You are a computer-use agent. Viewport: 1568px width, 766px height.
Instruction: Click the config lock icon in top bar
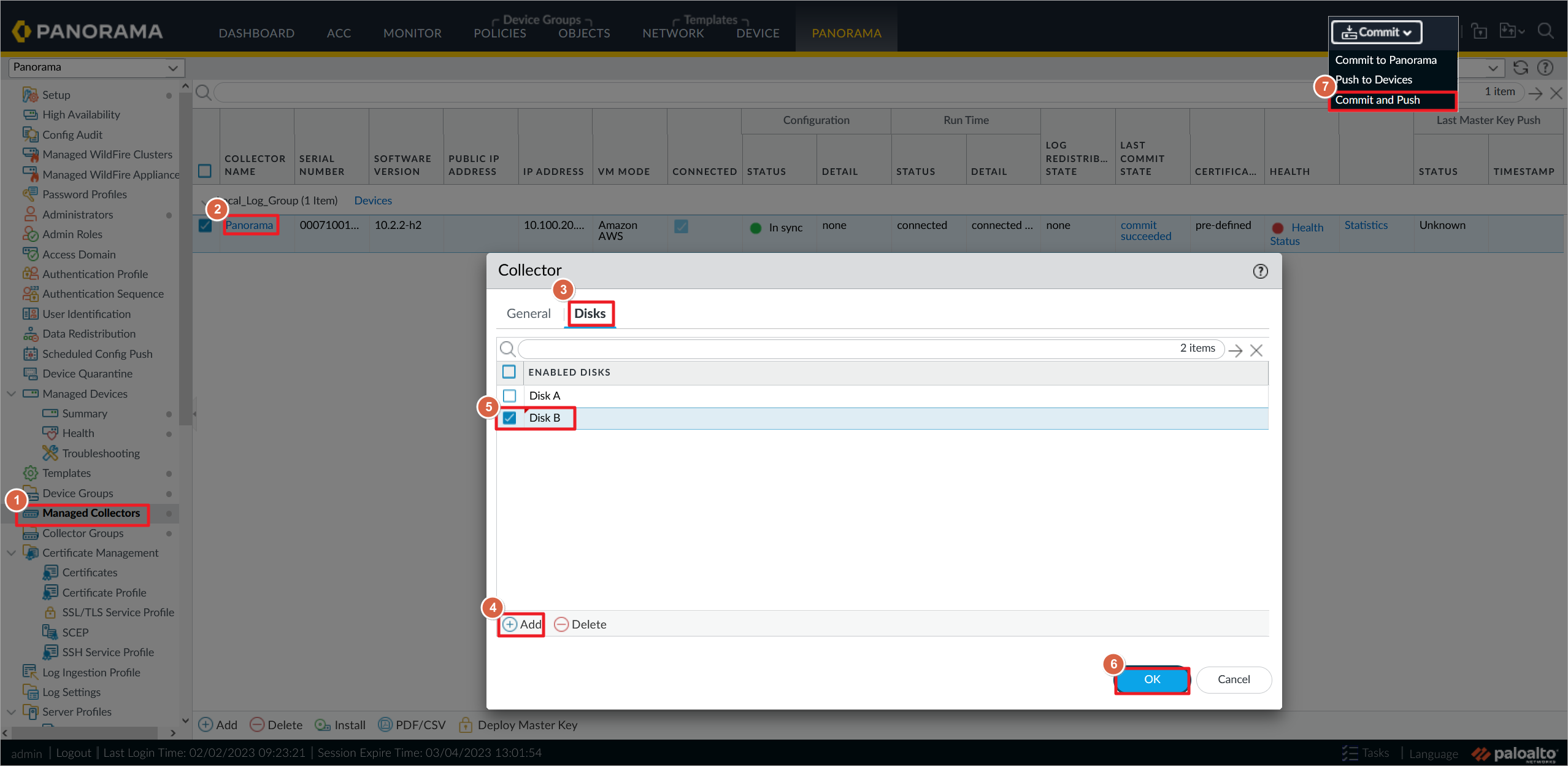(x=1479, y=31)
